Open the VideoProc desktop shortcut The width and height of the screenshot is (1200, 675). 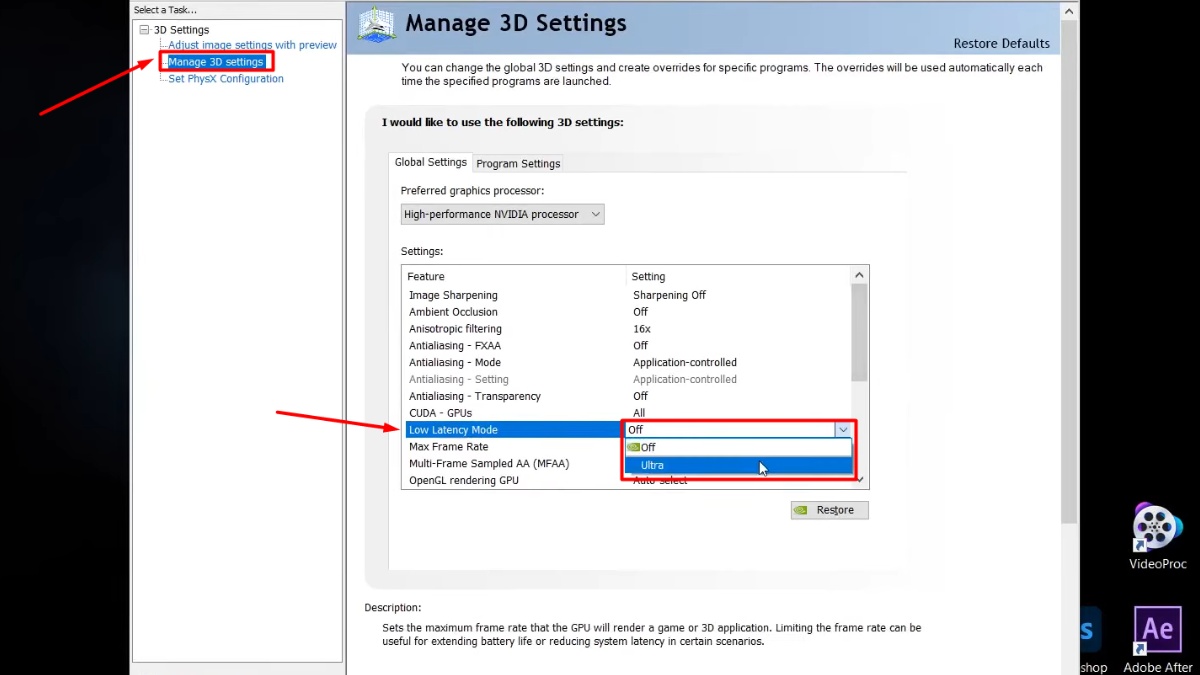point(1157,527)
